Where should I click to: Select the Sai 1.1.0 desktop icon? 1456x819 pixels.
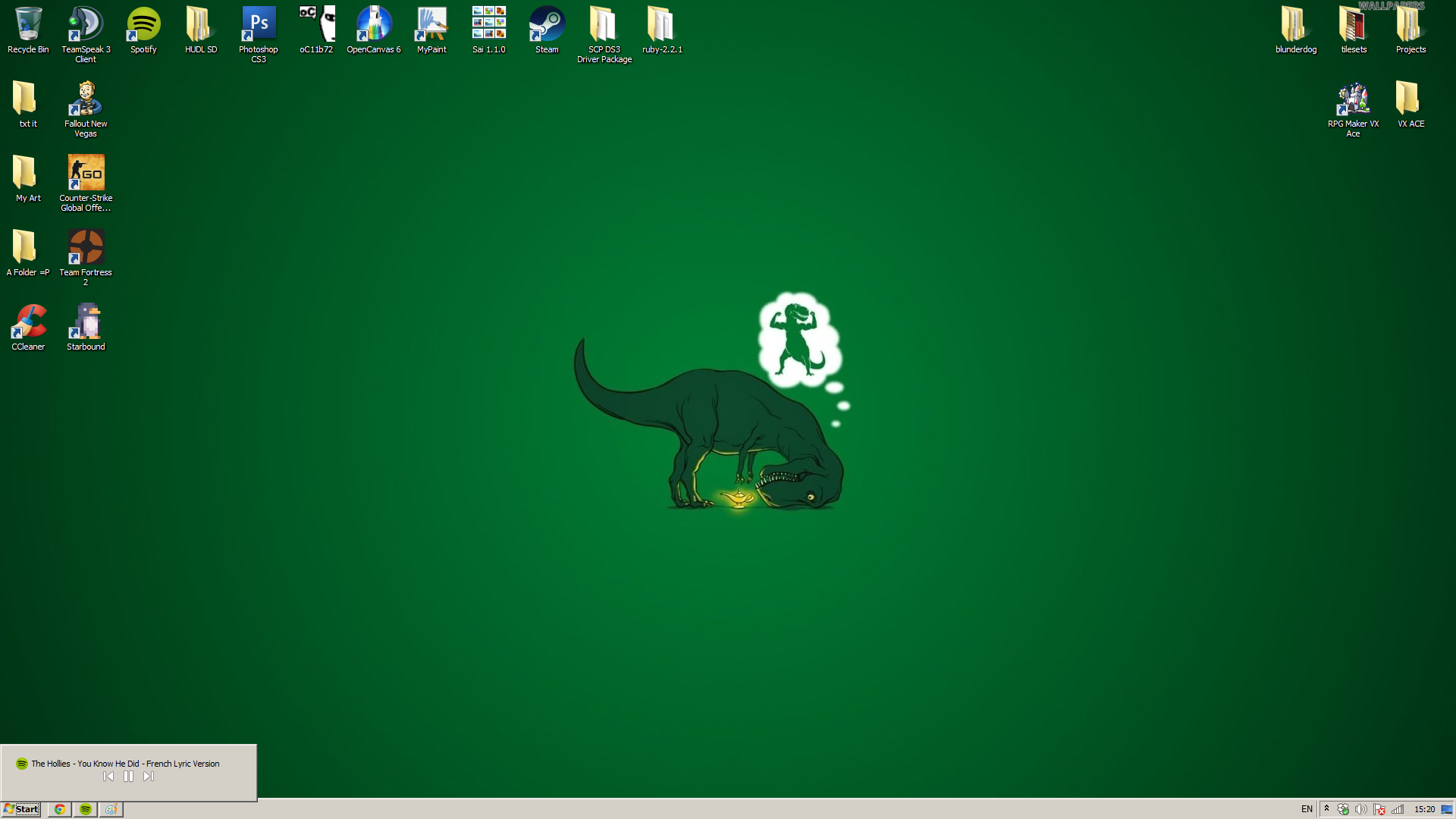tap(489, 30)
